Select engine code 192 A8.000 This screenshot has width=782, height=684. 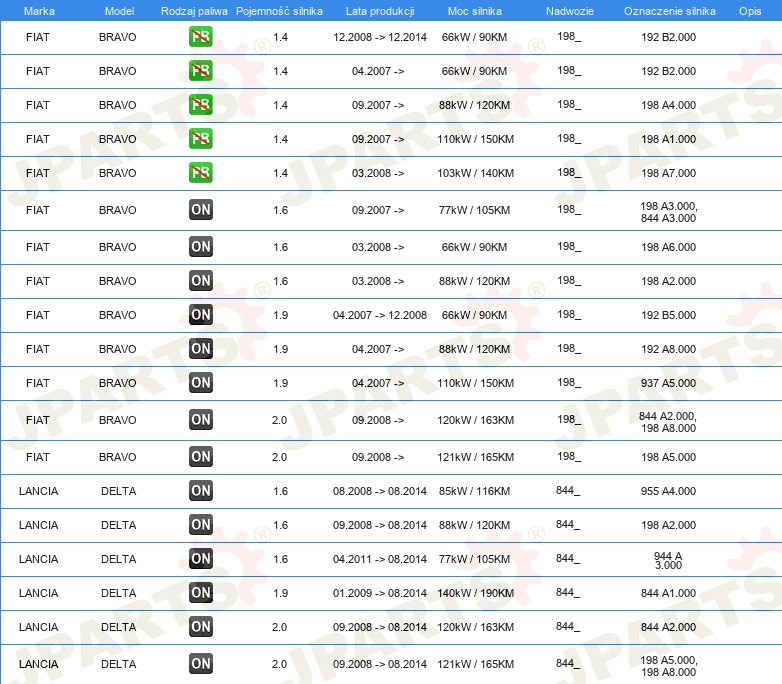pyautogui.click(x=668, y=349)
